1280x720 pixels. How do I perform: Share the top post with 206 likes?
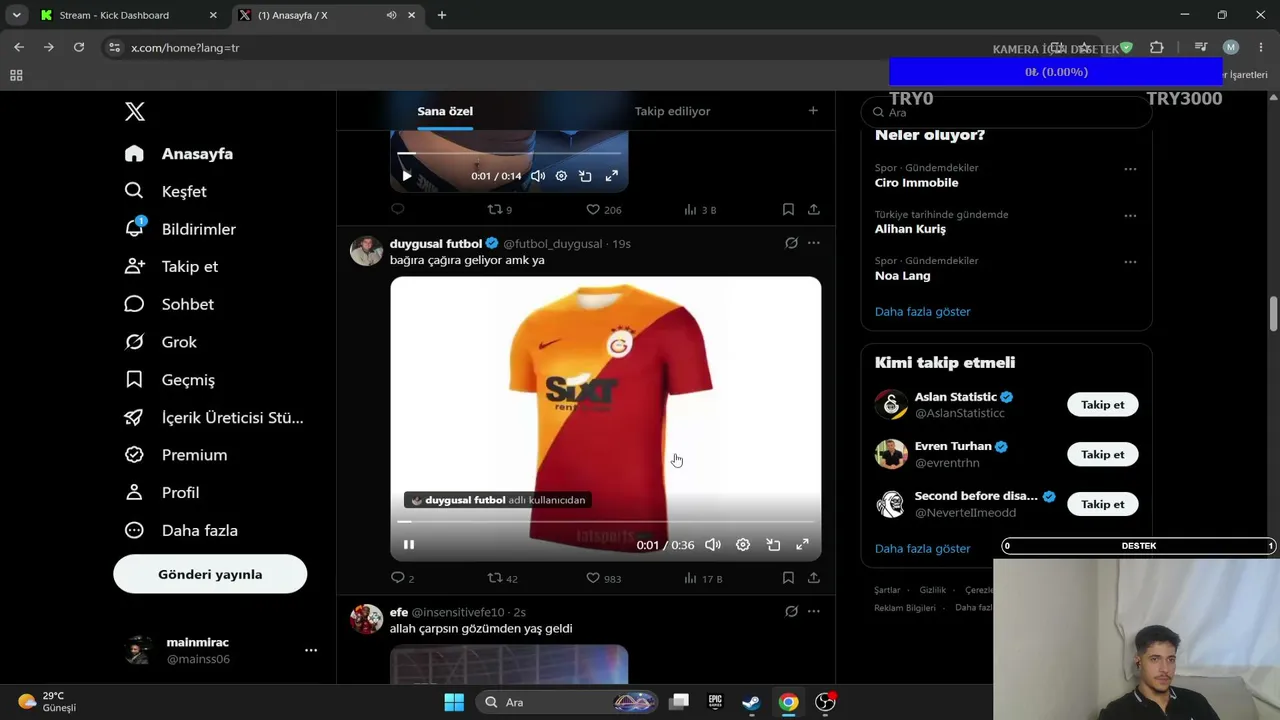point(814,210)
